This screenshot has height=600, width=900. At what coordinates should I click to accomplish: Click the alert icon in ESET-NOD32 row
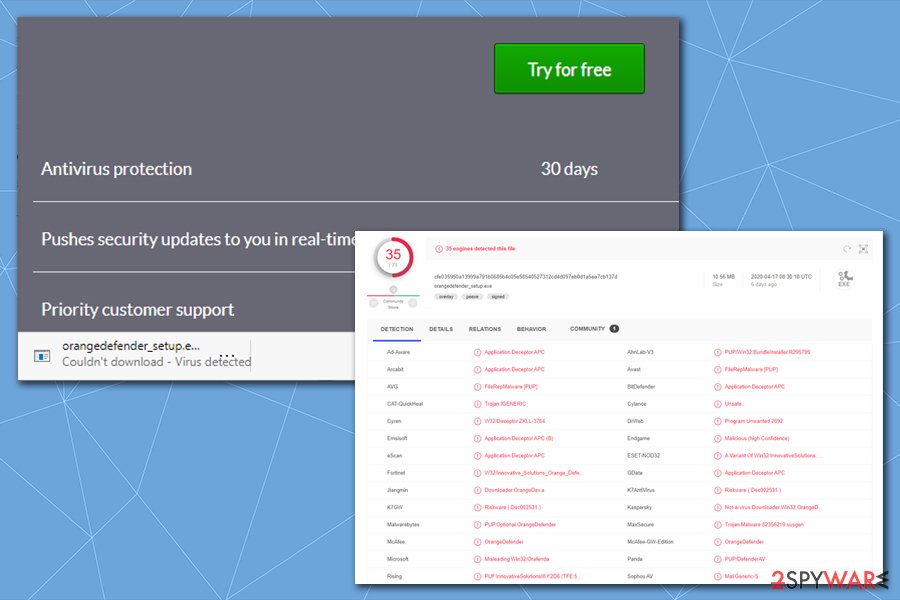(x=717, y=455)
